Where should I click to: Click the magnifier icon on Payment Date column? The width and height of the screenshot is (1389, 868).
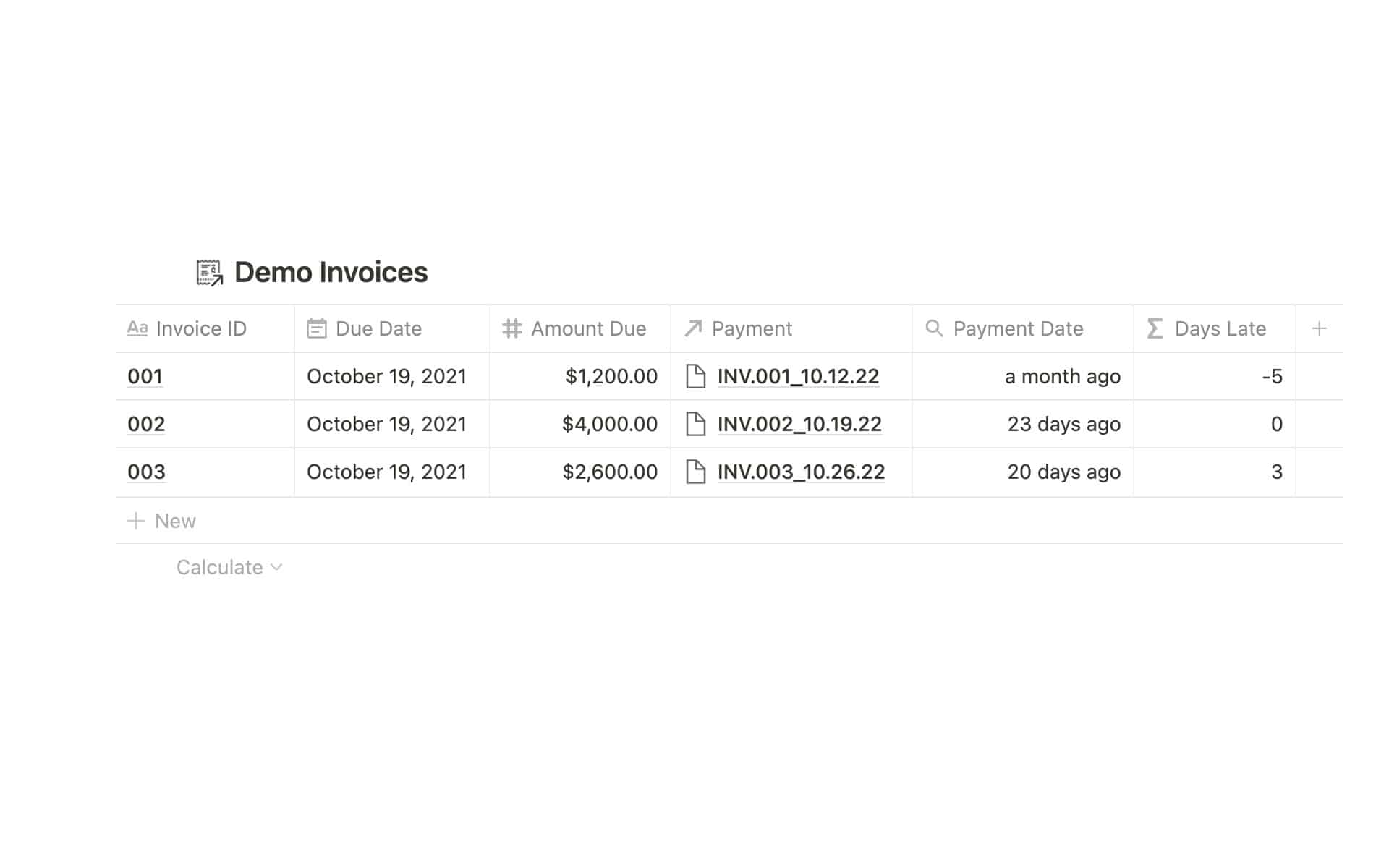[x=933, y=328]
